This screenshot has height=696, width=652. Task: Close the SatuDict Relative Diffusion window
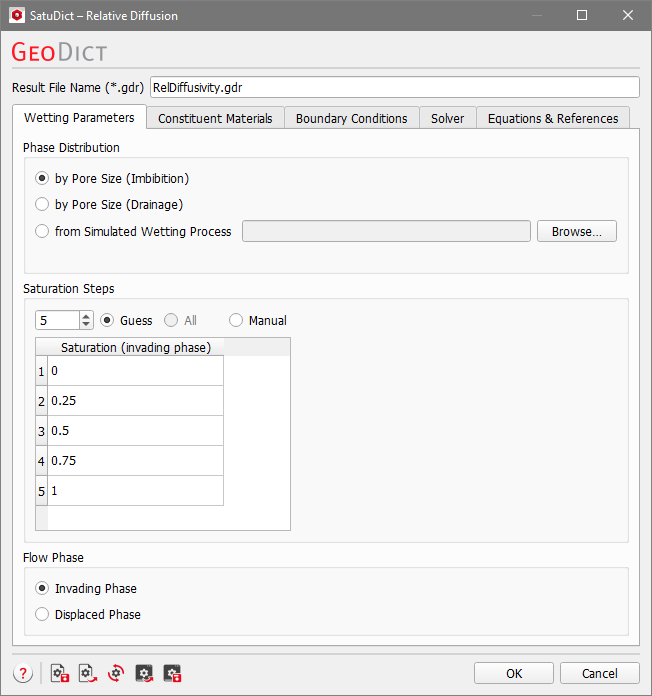pos(628,16)
